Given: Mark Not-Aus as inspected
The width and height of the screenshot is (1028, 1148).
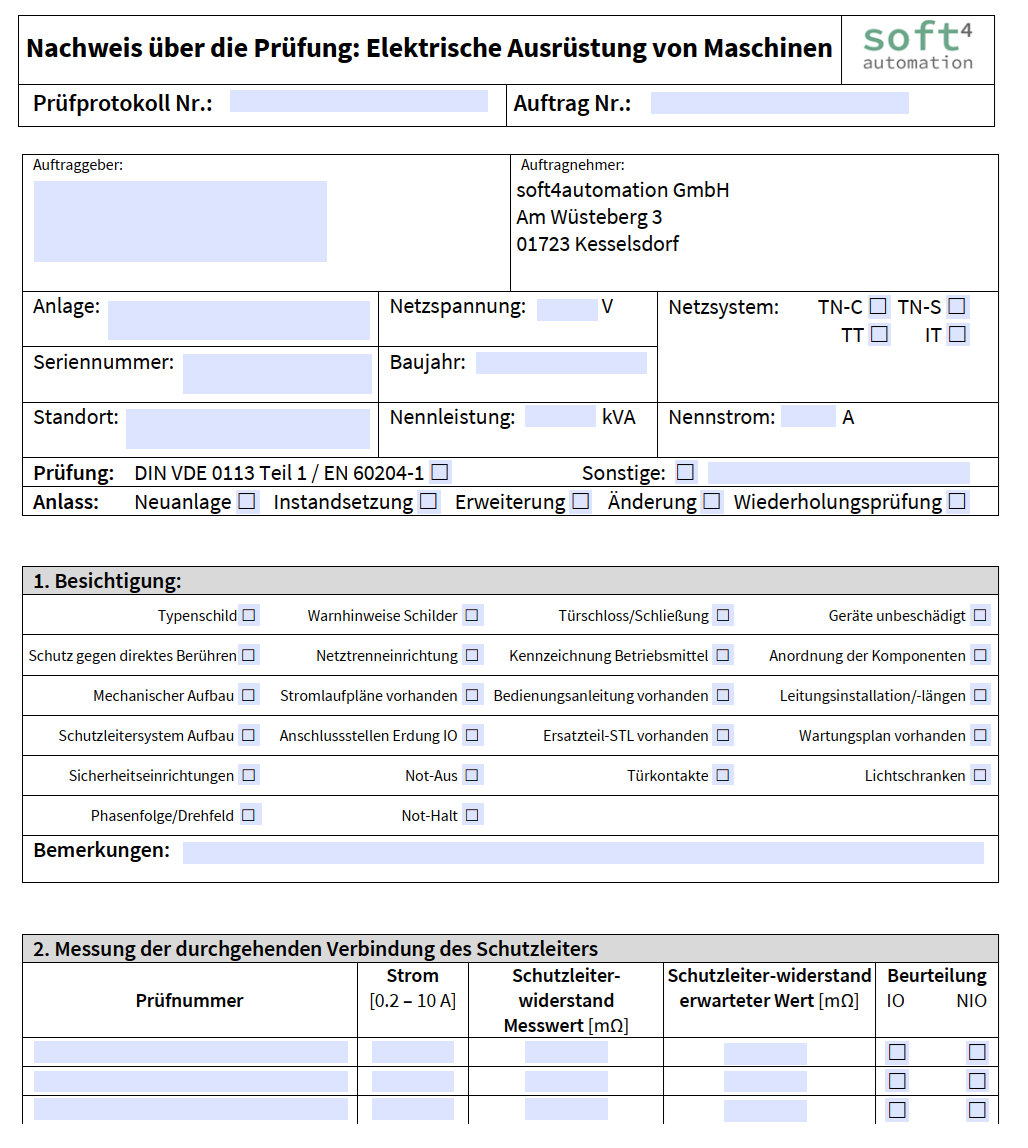Looking at the screenshot, I should point(472,775).
